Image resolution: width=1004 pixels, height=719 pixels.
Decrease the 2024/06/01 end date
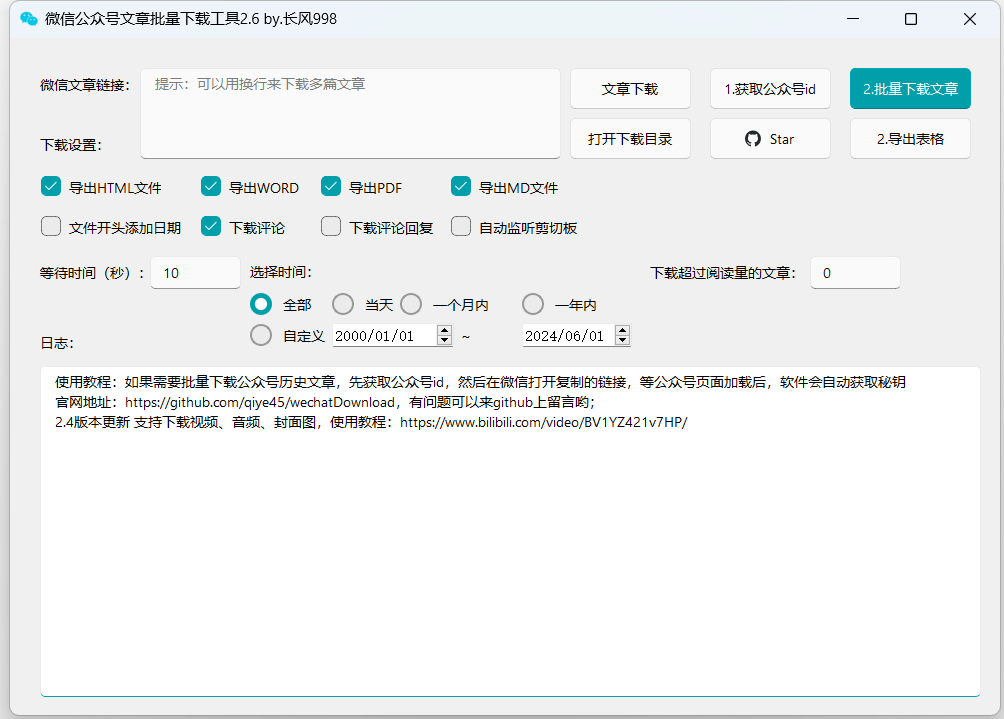622,340
